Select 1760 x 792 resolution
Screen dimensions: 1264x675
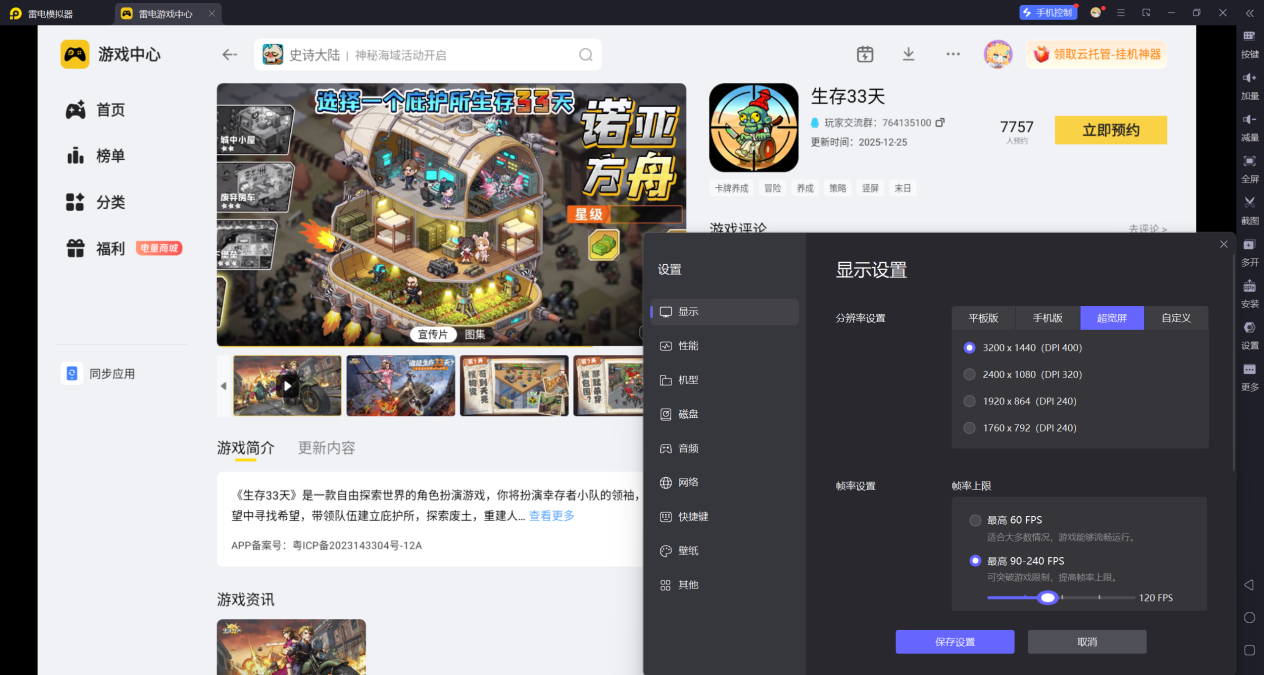[969, 428]
